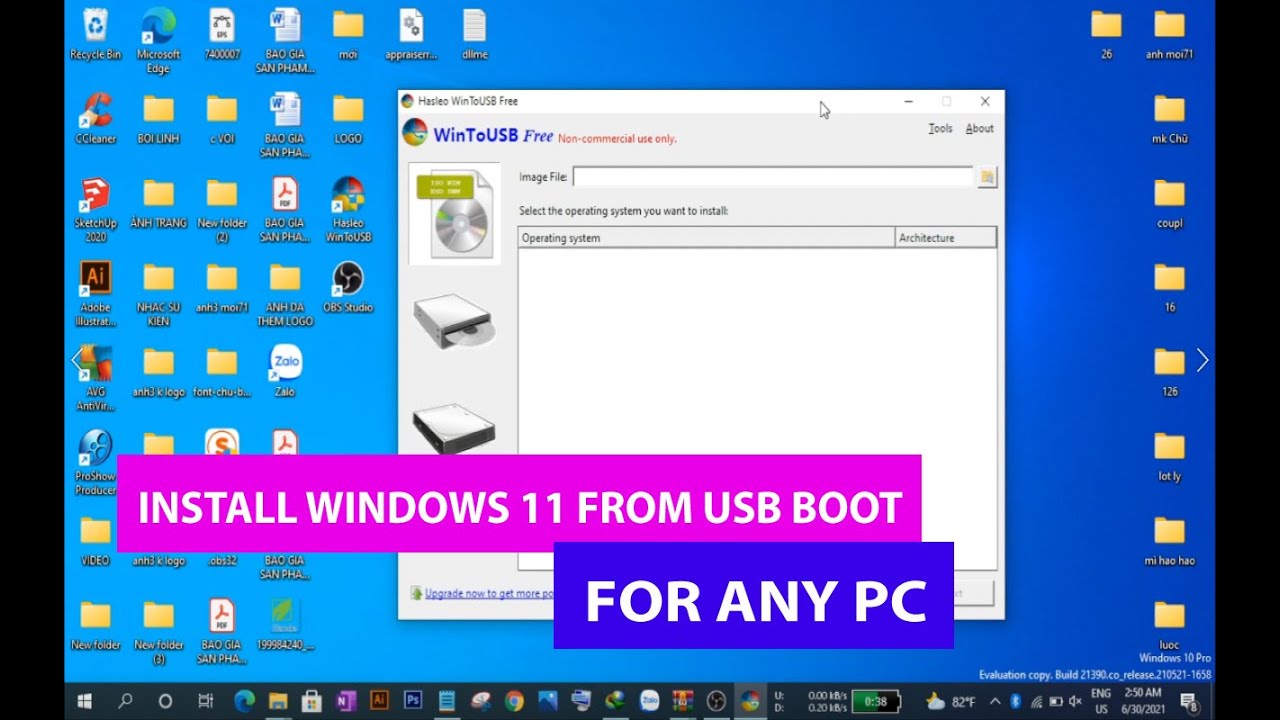The width and height of the screenshot is (1280, 720).
Task: Open the Tools menu in WinToUSB
Action: (x=940, y=128)
